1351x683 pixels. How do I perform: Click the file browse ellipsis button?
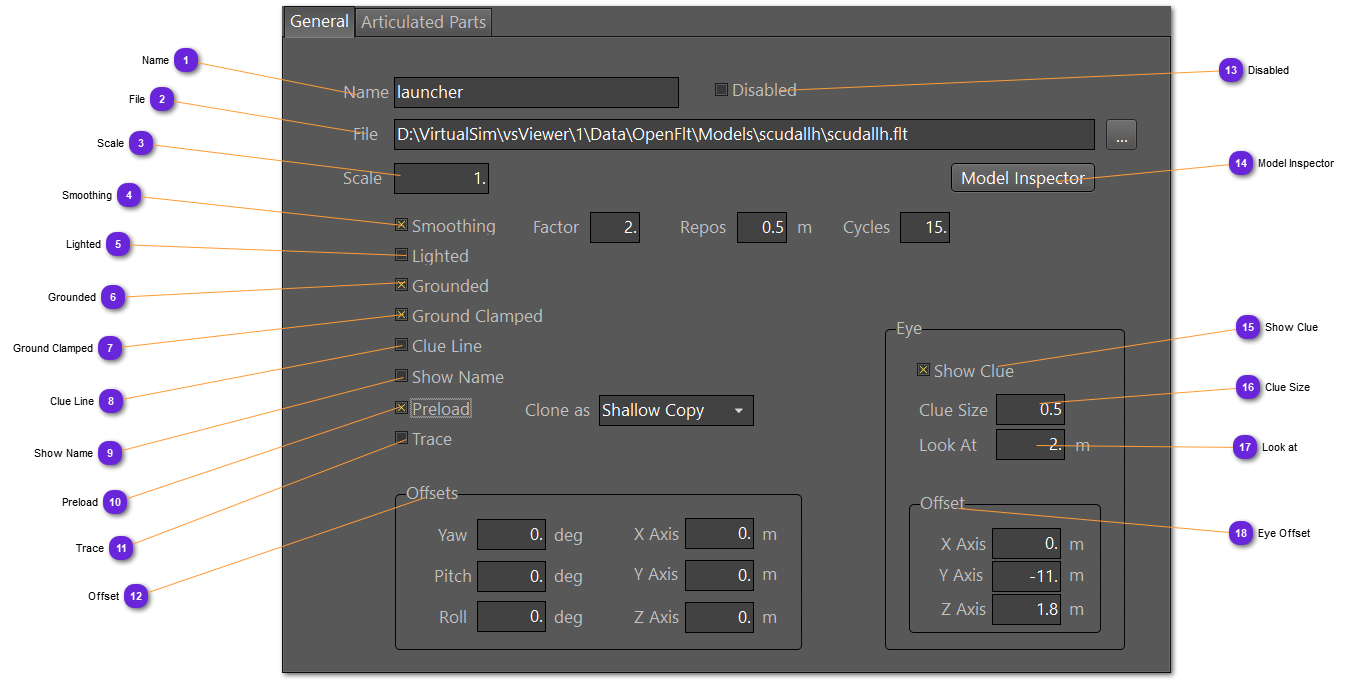click(1121, 135)
